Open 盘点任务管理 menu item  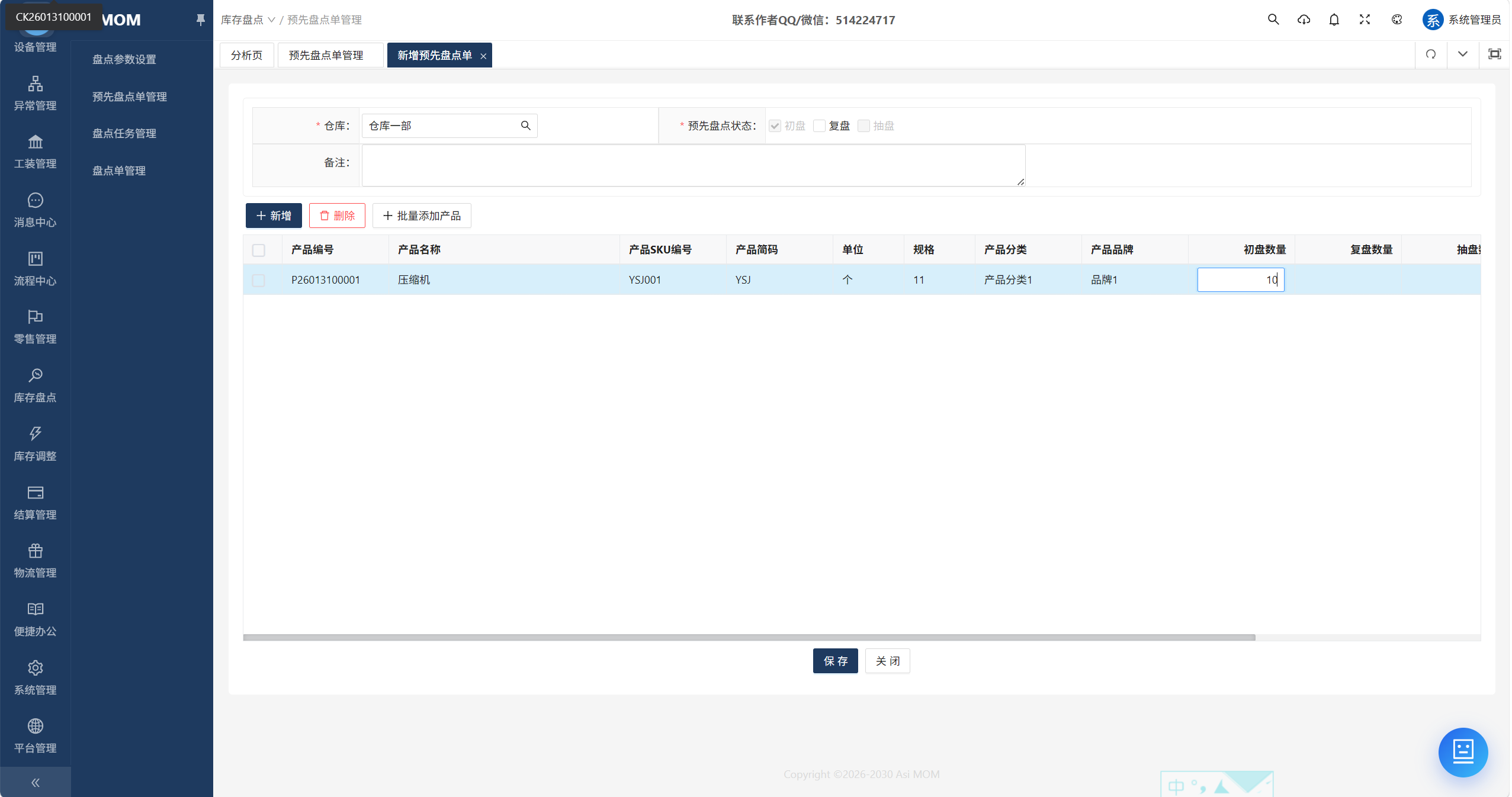[124, 133]
